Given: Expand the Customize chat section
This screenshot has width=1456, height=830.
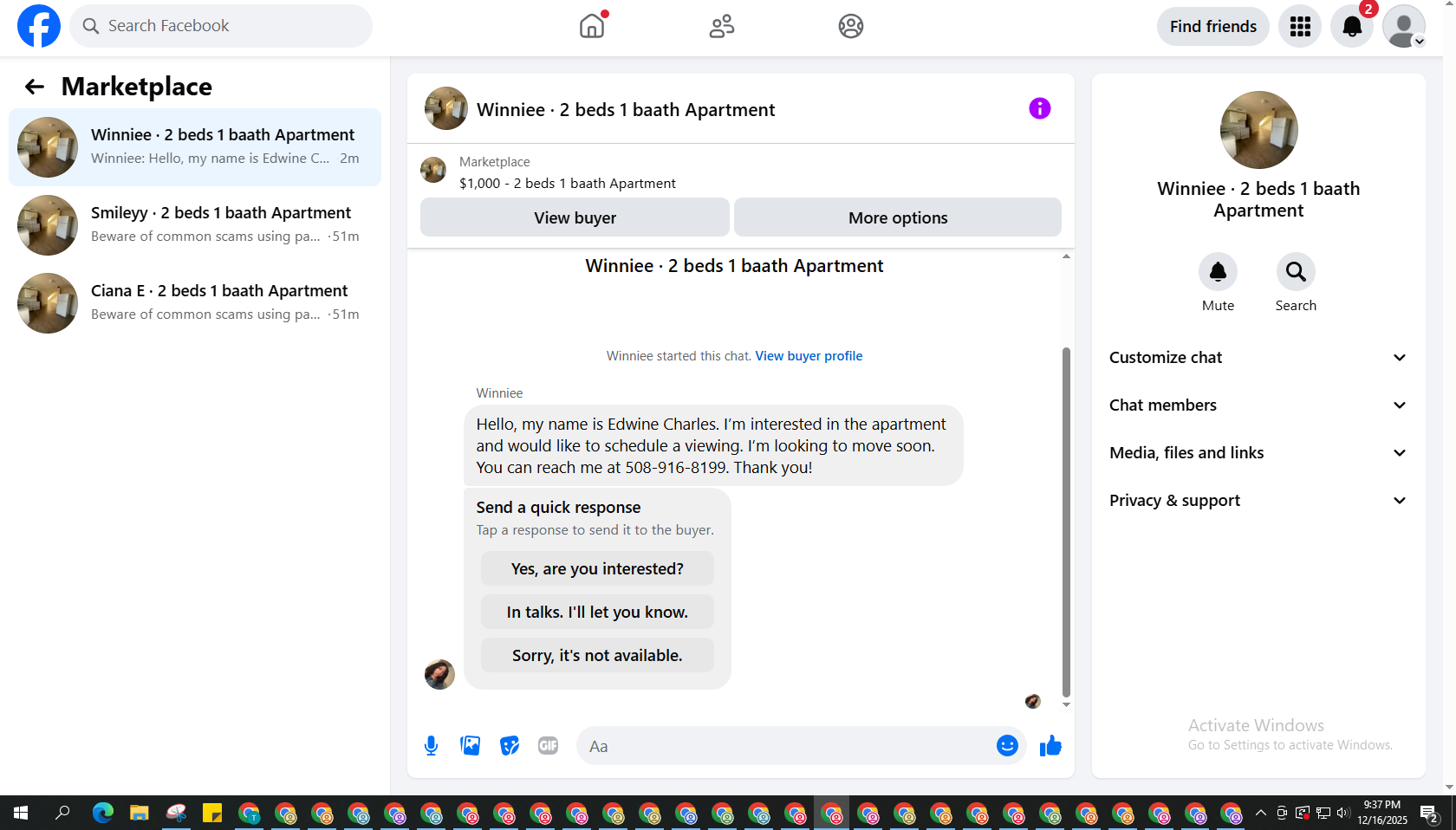Looking at the screenshot, I should point(1258,358).
